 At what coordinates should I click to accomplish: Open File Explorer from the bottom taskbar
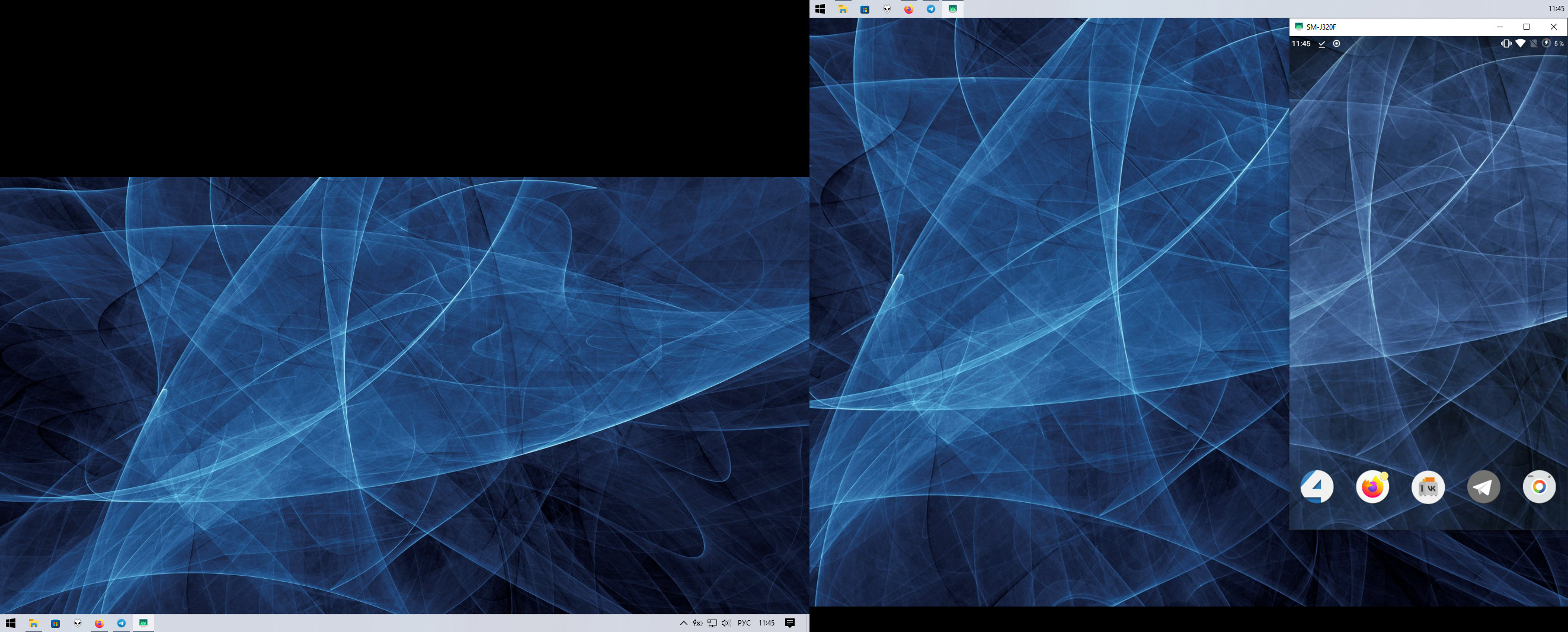tap(33, 623)
